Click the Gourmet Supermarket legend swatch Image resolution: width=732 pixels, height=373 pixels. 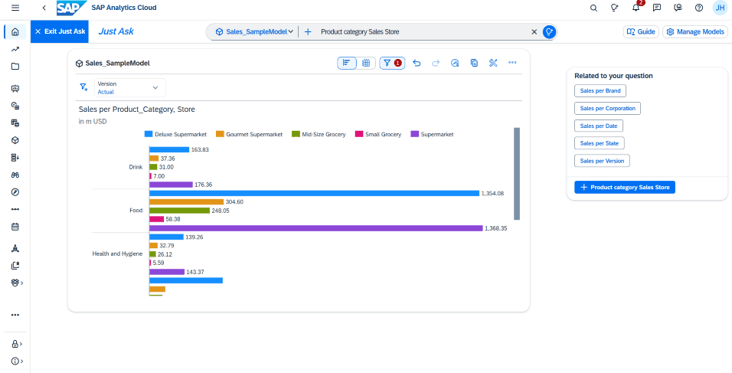(220, 134)
